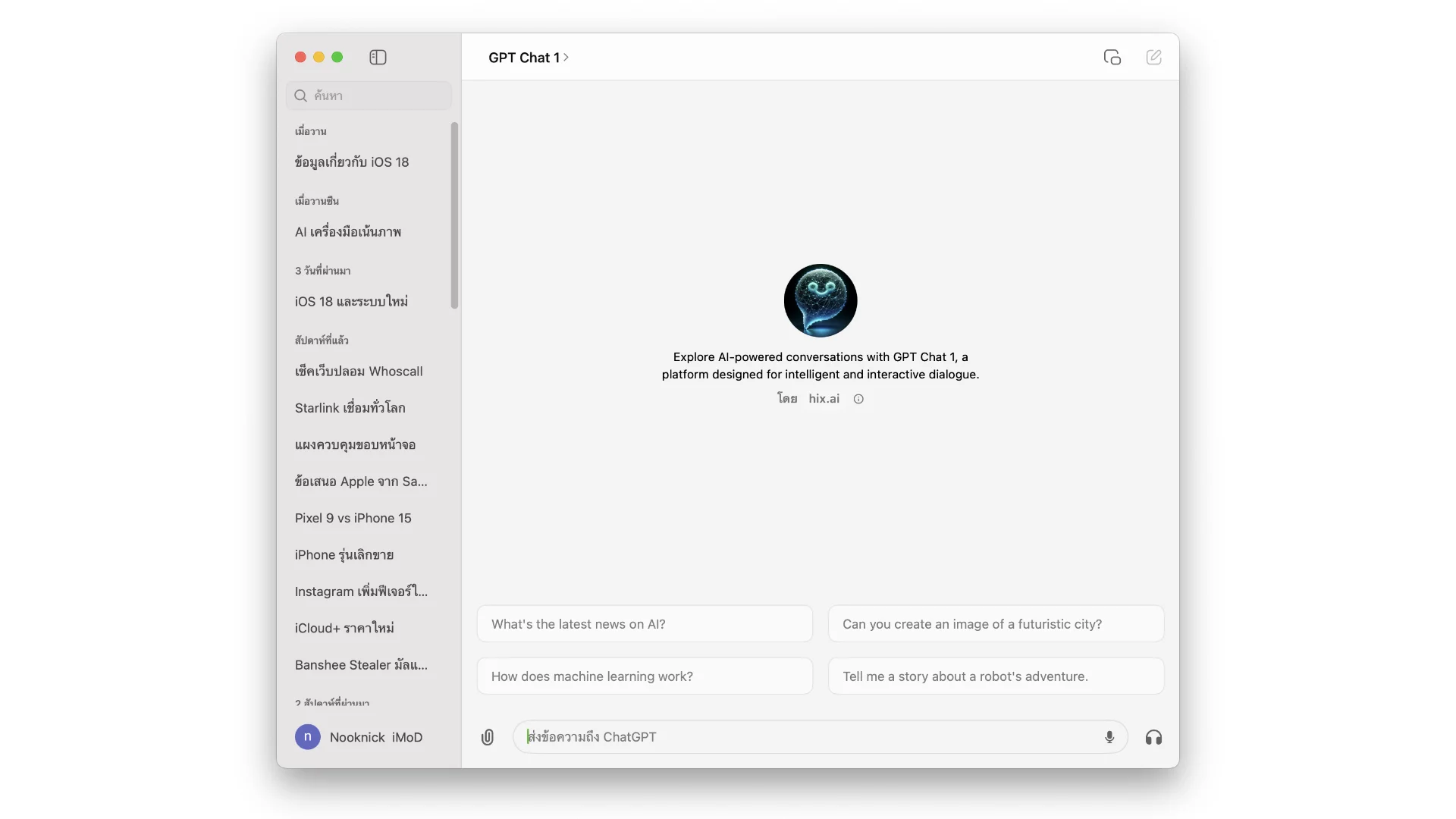Click the sidebar vertical scrollbar
The image size is (1456, 819).
pos(454,215)
